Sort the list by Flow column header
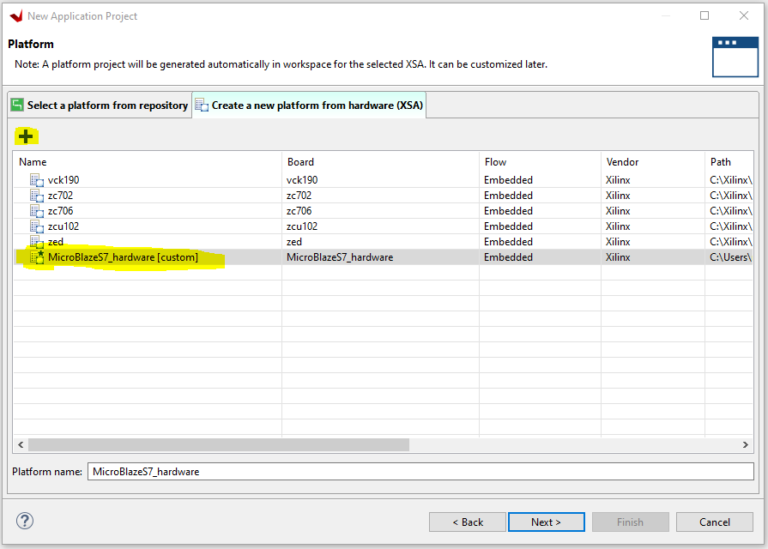This screenshot has height=549, width=768. 540,162
